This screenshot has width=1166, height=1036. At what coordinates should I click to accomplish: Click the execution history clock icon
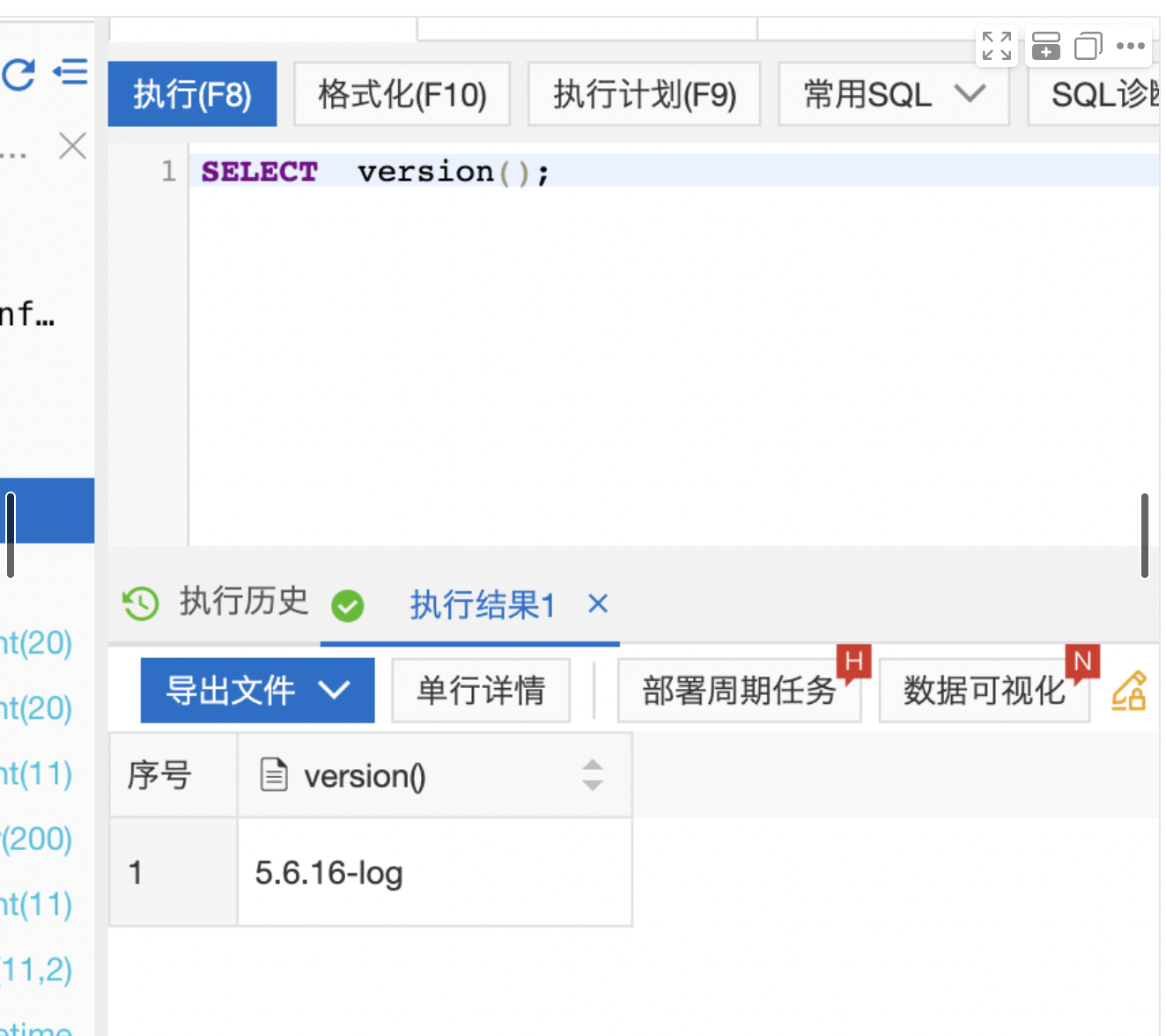(140, 603)
